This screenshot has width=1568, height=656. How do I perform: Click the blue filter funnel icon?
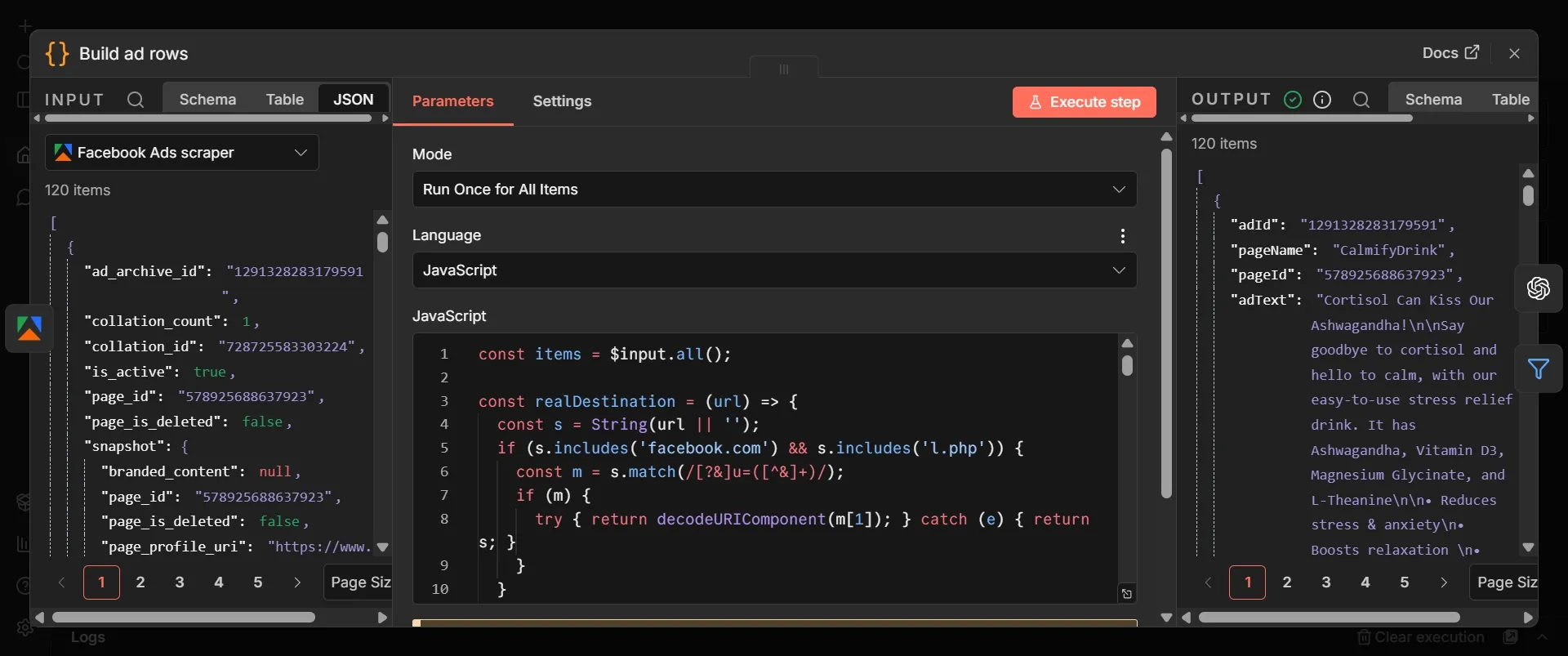click(1539, 369)
